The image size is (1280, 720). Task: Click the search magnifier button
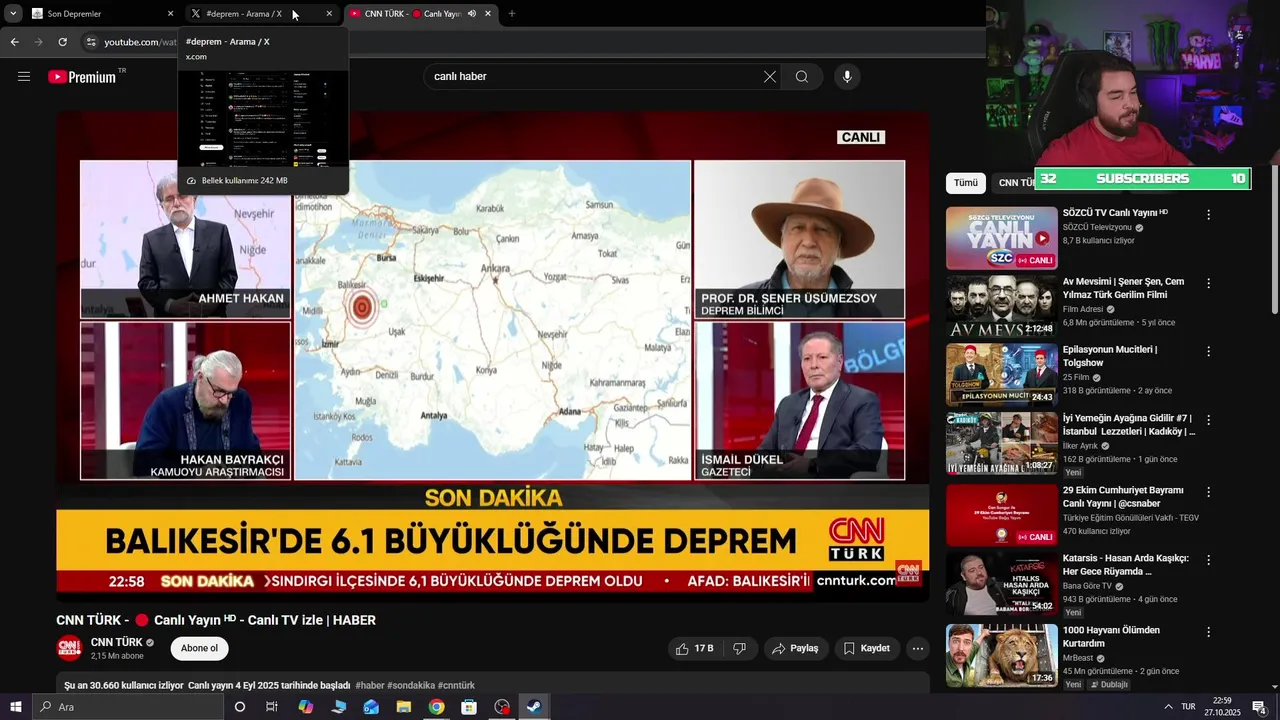[x=802, y=77]
